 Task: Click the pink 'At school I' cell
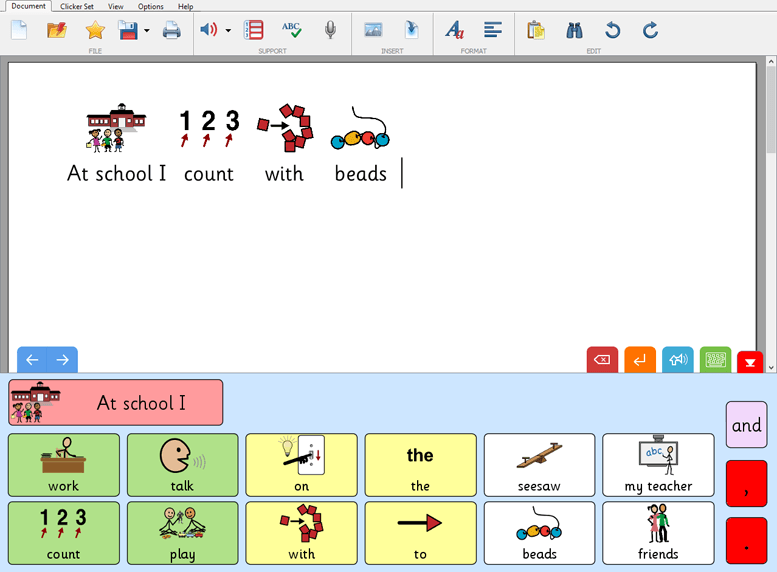(x=116, y=403)
